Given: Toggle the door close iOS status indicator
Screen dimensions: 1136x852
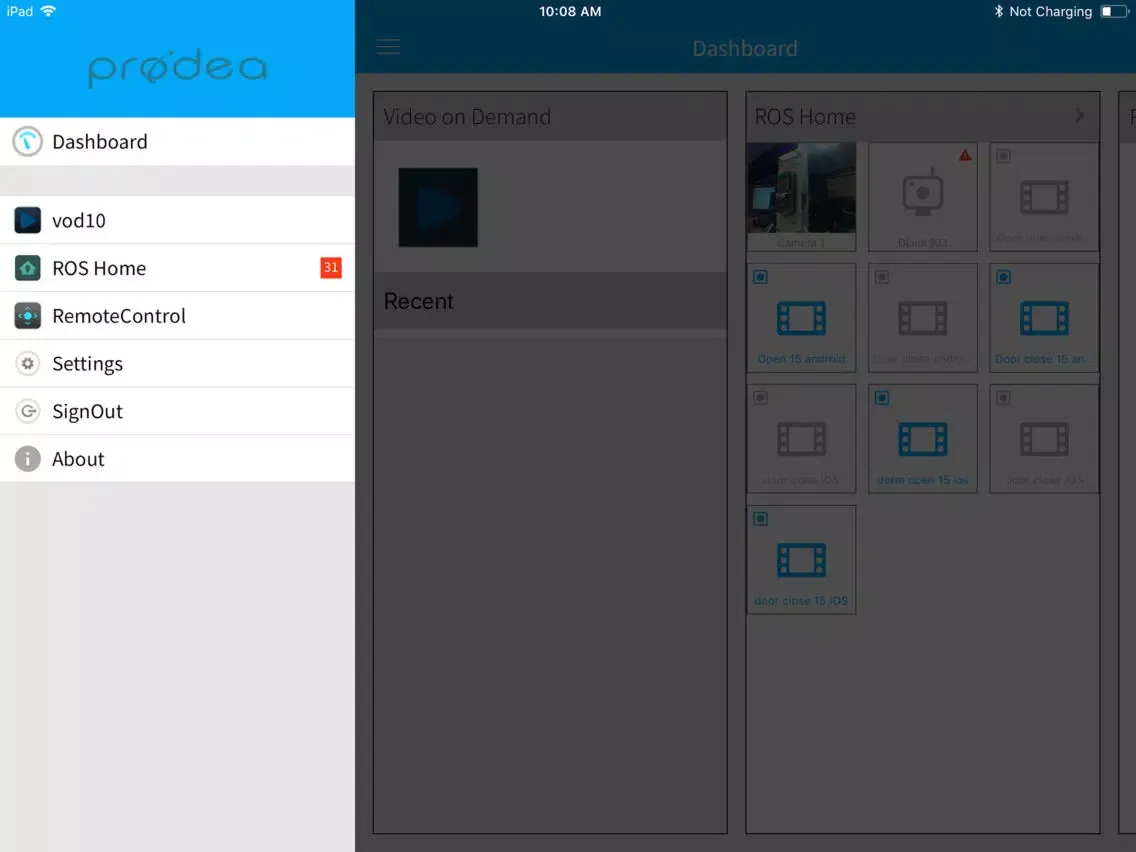Looking at the screenshot, I should (x=1003, y=398).
